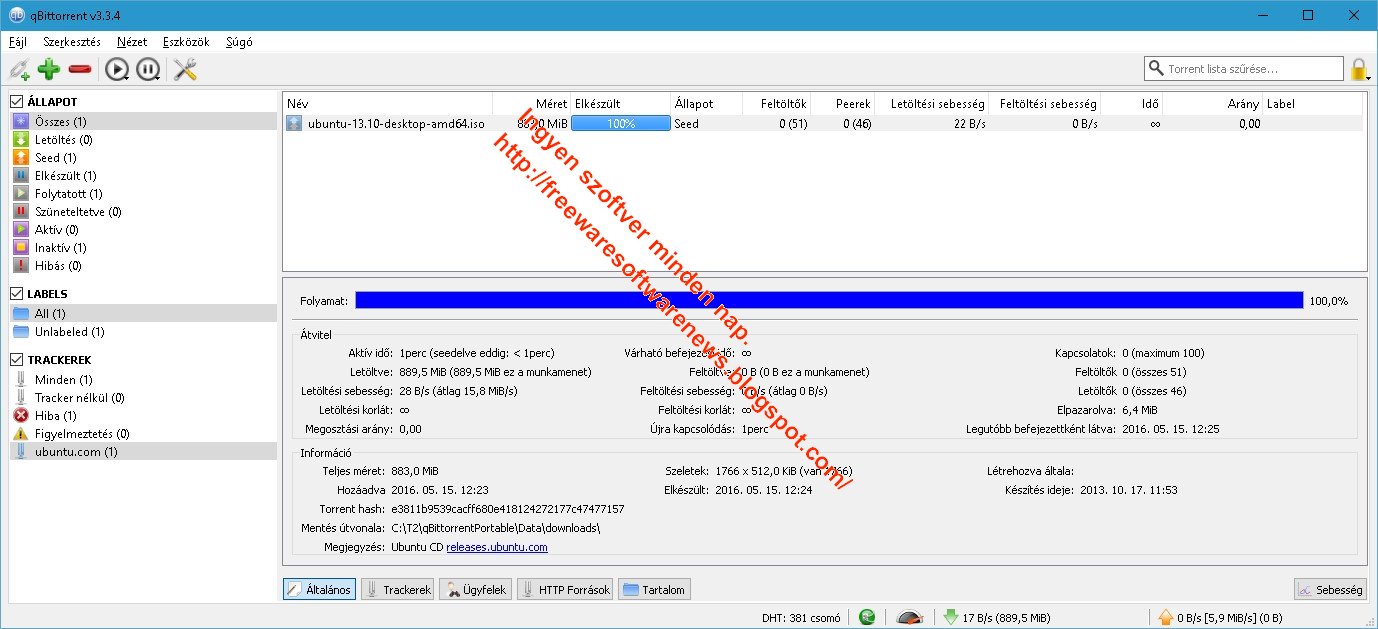Add a new torrent with green plus
The image size is (1378, 629).
click(49, 69)
